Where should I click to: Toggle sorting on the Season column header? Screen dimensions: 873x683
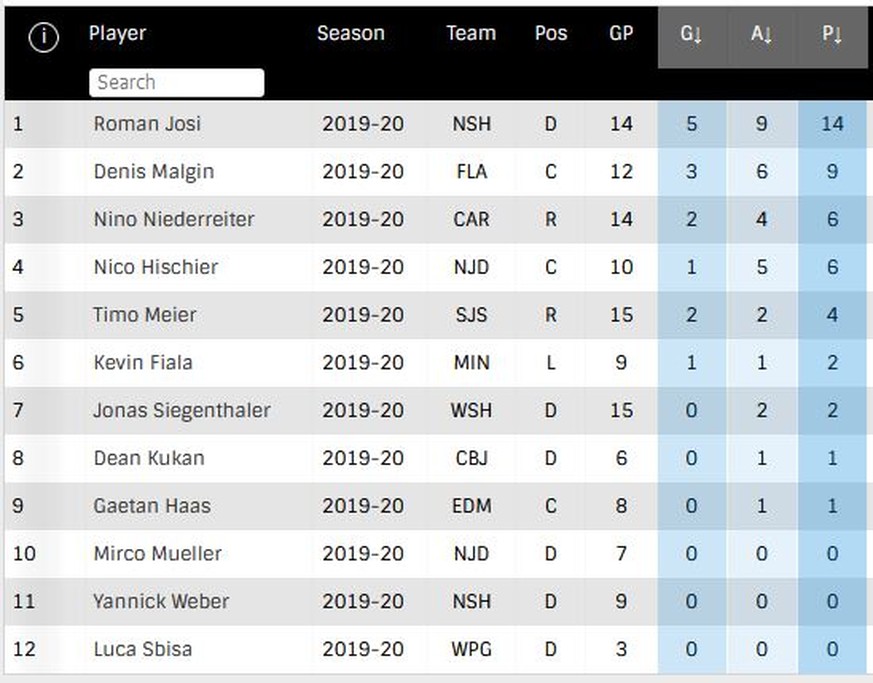pos(351,33)
